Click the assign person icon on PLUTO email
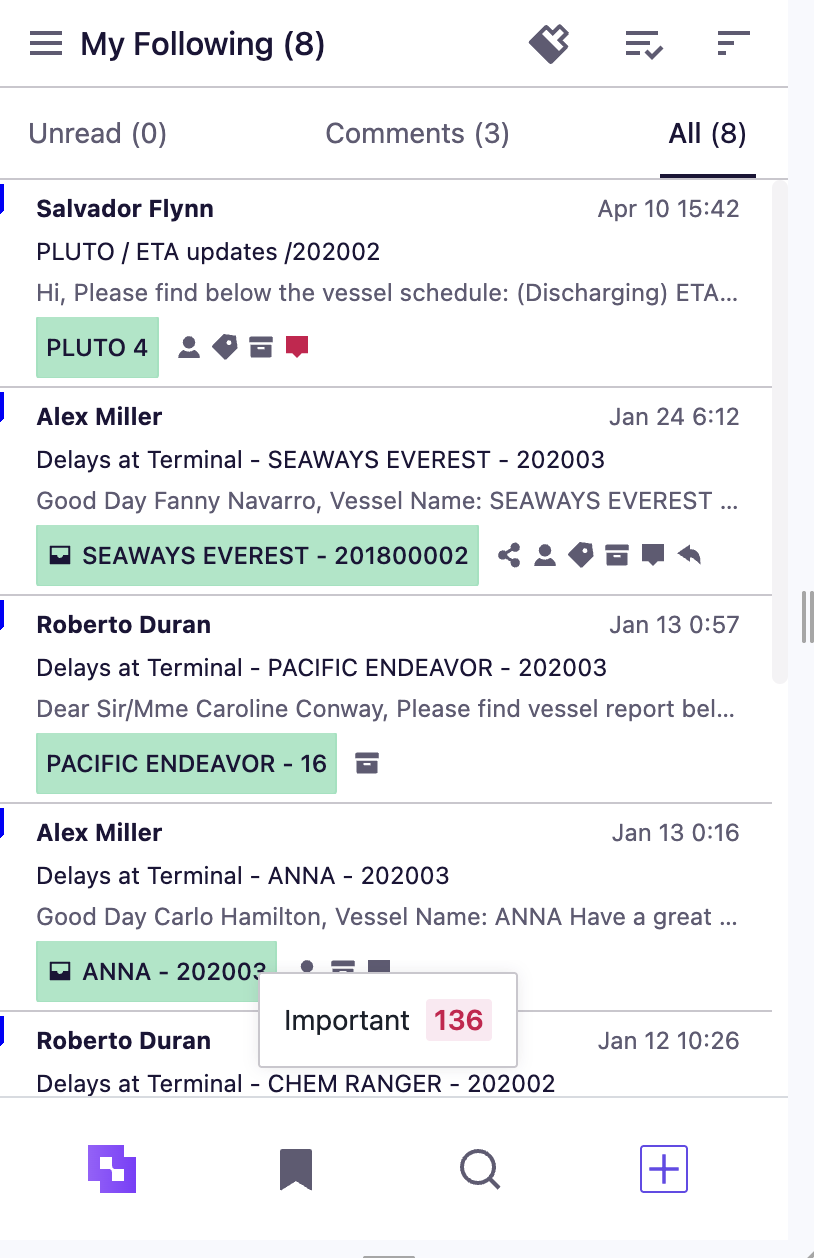 point(189,347)
